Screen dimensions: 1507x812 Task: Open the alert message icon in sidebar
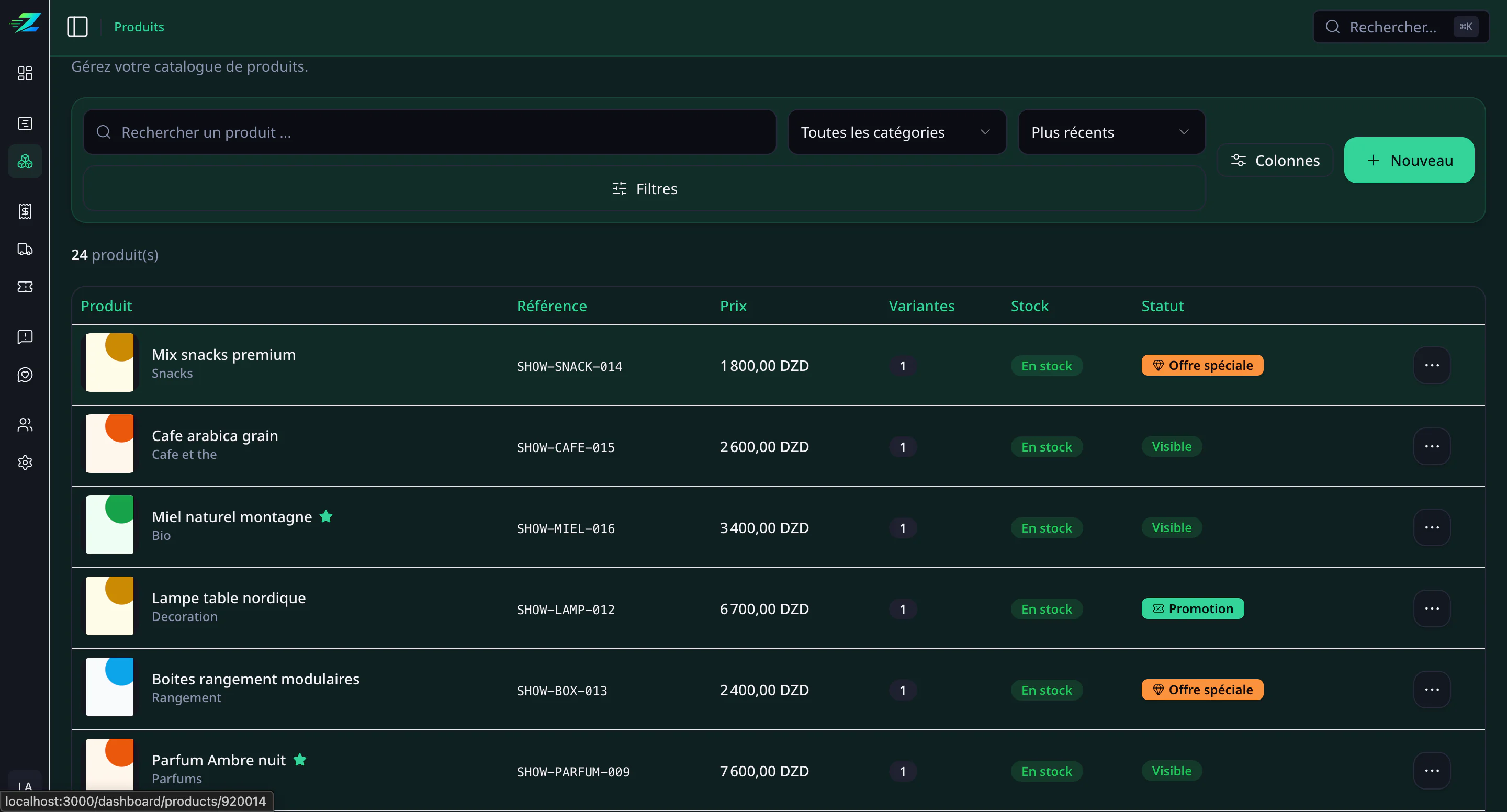pyautogui.click(x=25, y=337)
